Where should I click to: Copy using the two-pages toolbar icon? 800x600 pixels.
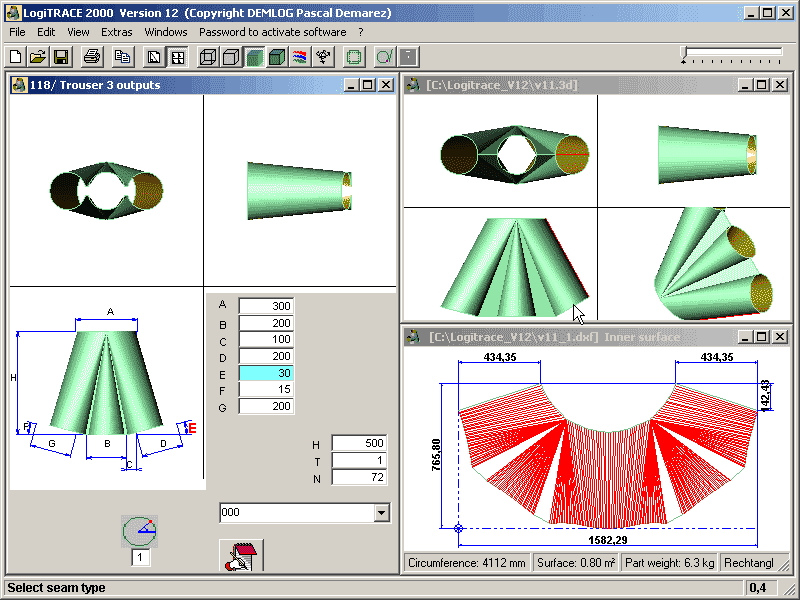pyautogui.click(x=122, y=57)
